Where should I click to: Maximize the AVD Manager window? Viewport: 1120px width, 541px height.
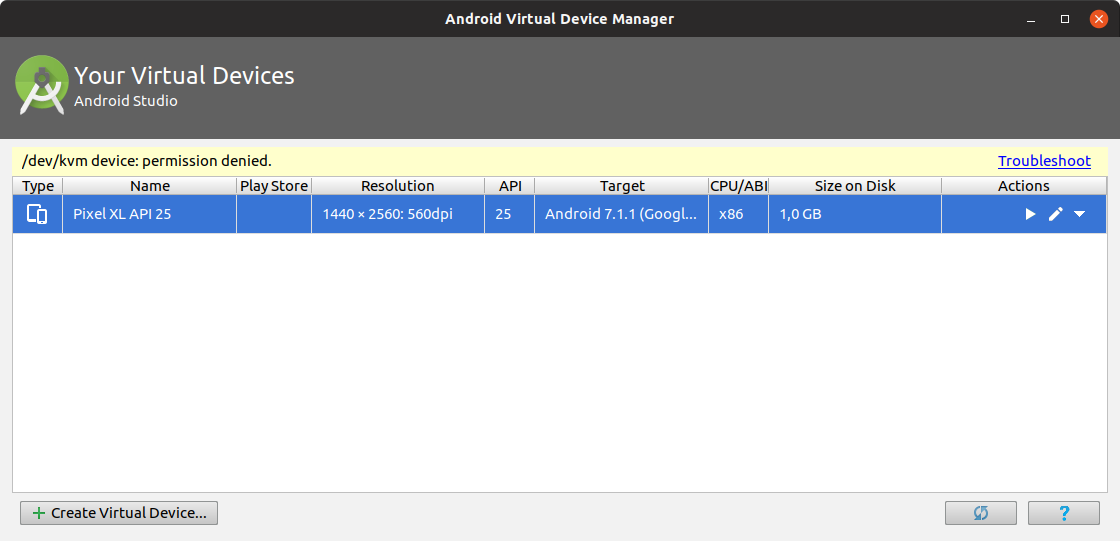(1065, 19)
